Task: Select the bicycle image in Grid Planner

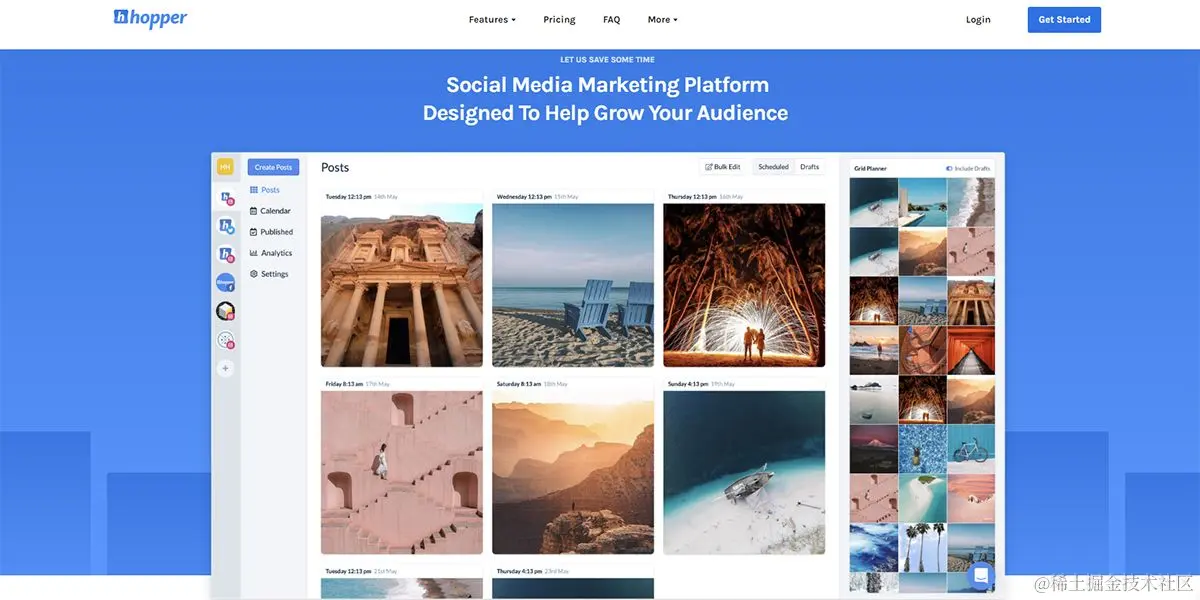Action: (971, 448)
